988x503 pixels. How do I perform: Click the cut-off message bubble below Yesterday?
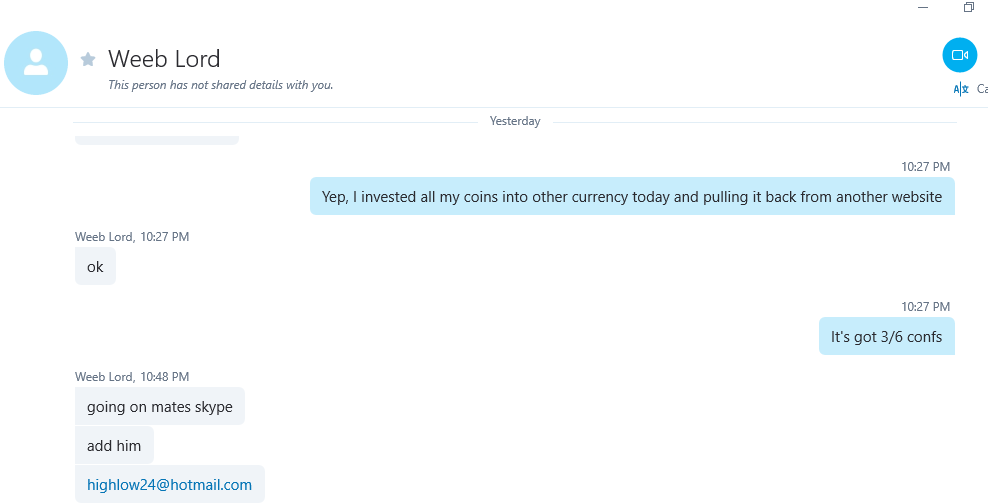157,140
